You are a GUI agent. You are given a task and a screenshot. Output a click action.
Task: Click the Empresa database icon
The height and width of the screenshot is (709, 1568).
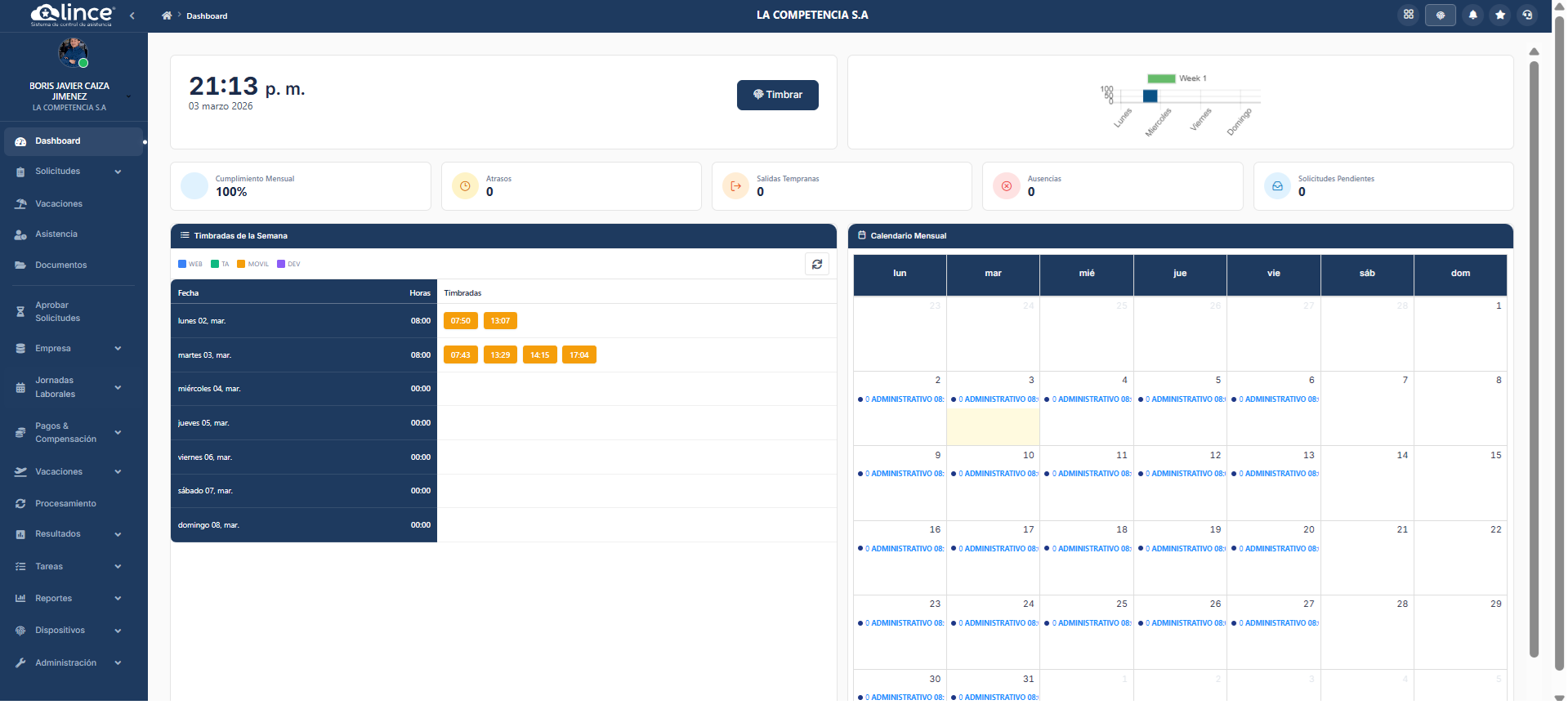coord(20,349)
